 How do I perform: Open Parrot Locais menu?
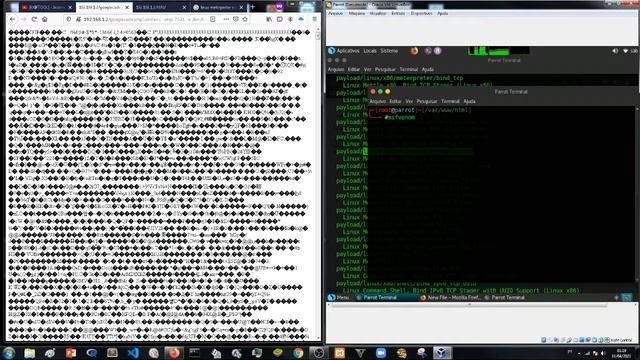pos(370,51)
